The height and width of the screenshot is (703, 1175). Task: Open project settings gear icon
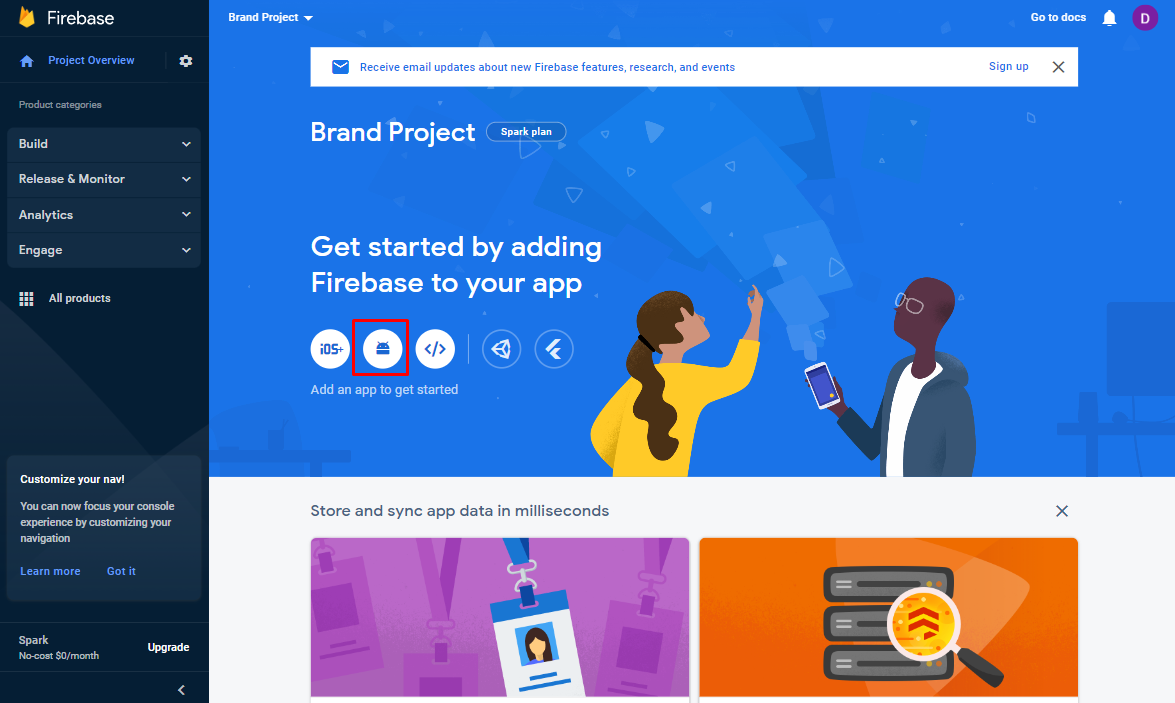(186, 61)
